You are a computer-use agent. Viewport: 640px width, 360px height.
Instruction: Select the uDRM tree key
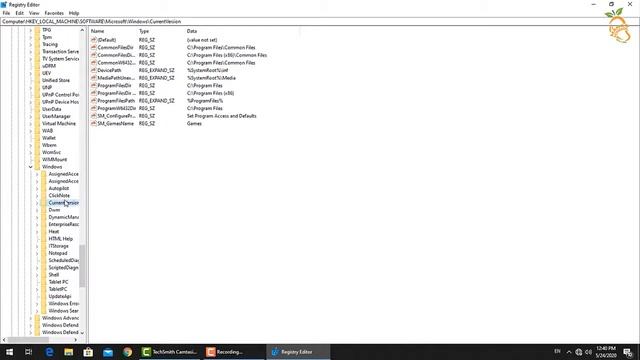49,66
